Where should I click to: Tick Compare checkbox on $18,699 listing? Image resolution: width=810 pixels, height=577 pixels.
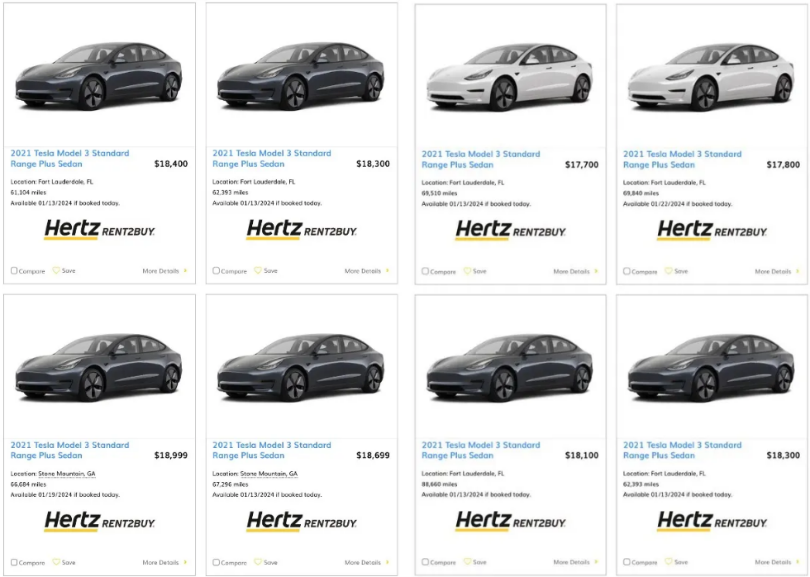tap(216, 562)
